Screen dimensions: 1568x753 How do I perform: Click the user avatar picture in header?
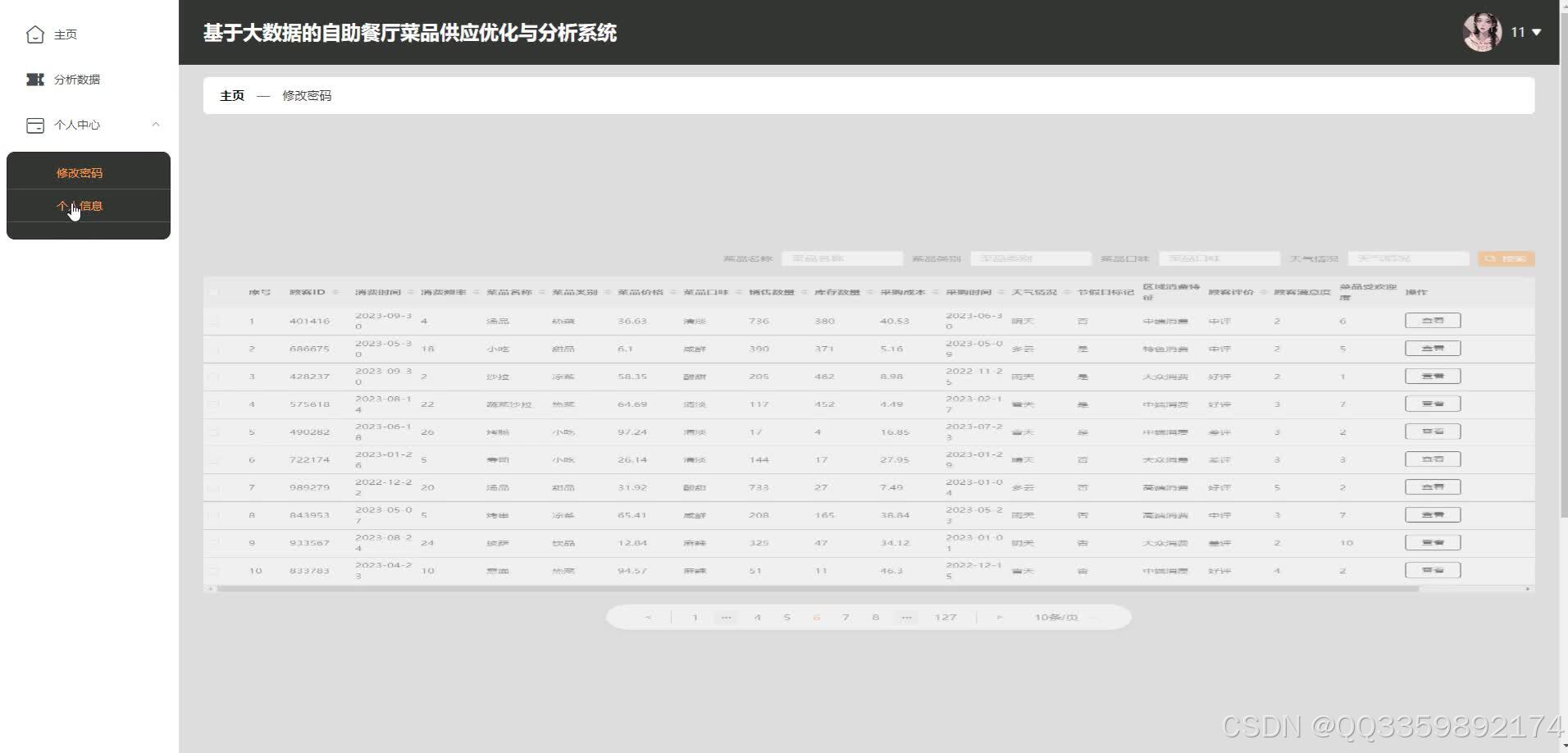[1483, 32]
